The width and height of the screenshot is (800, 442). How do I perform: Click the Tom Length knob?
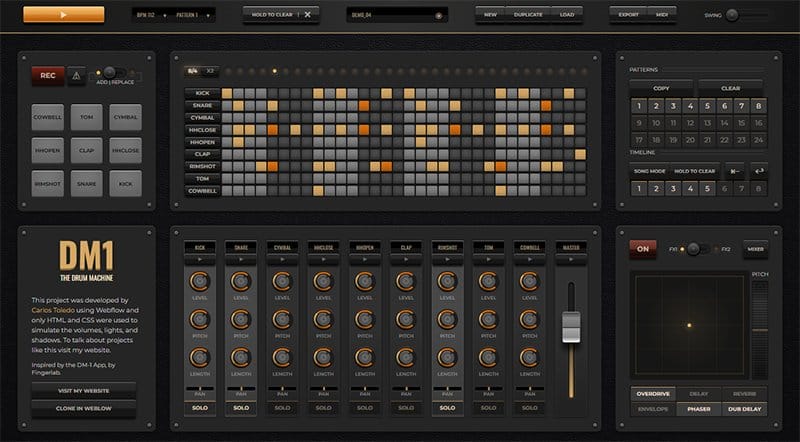pyautogui.click(x=488, y=358)
